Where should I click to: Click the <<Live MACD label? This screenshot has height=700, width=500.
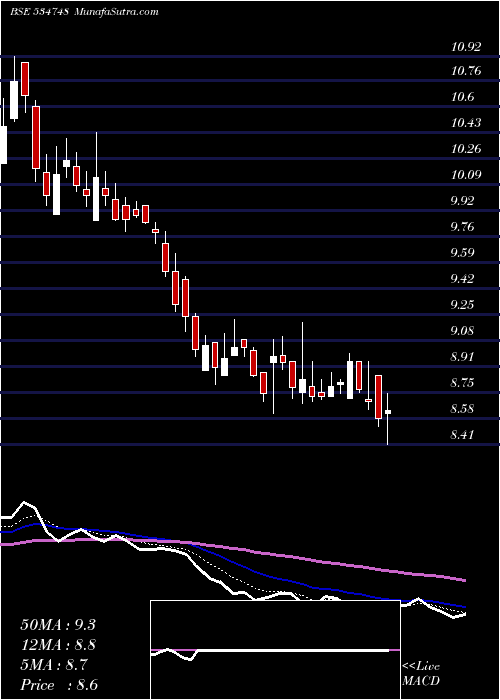[421, 673]
